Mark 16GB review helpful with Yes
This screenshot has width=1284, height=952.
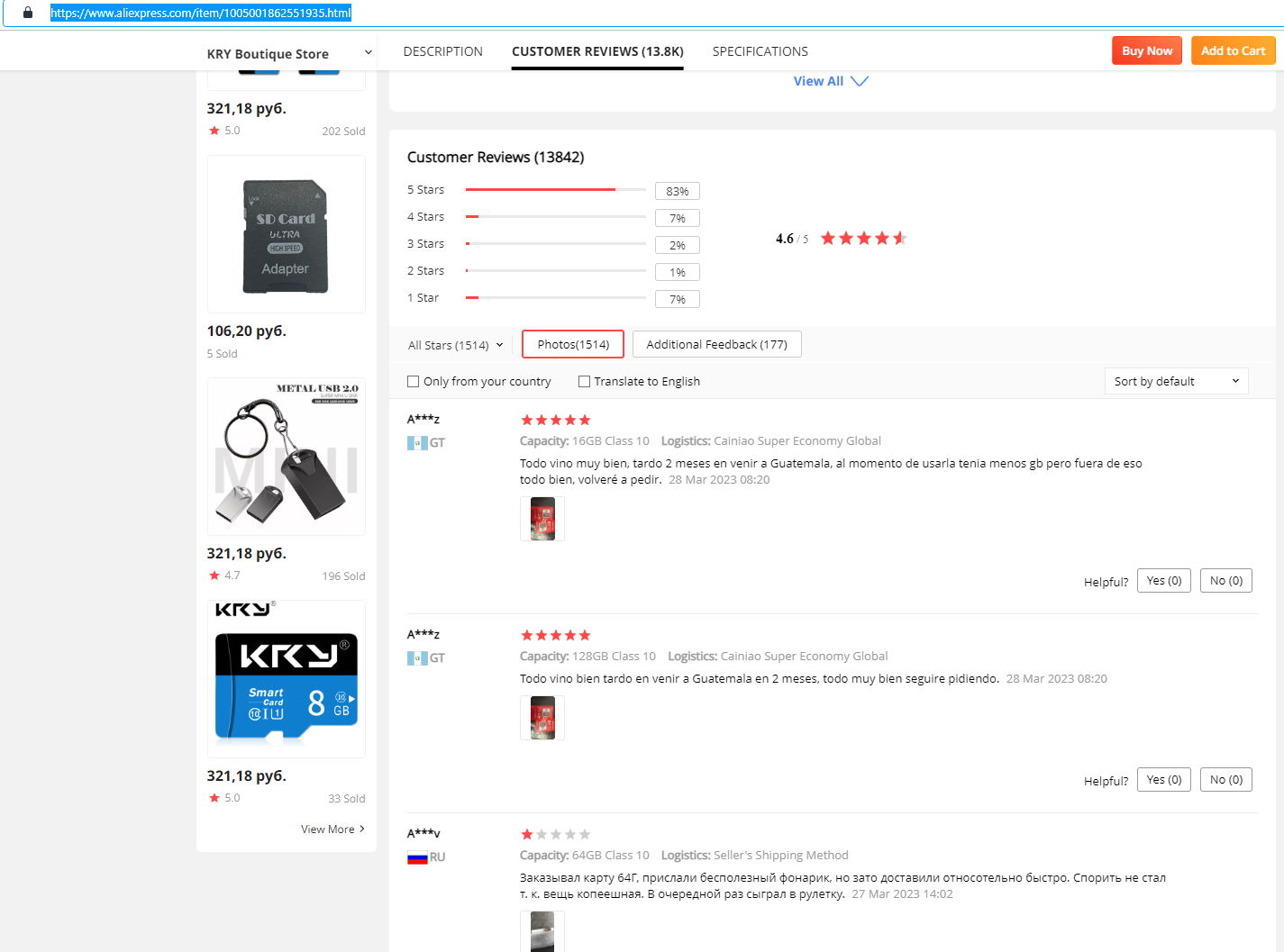tap(1164, 581)
